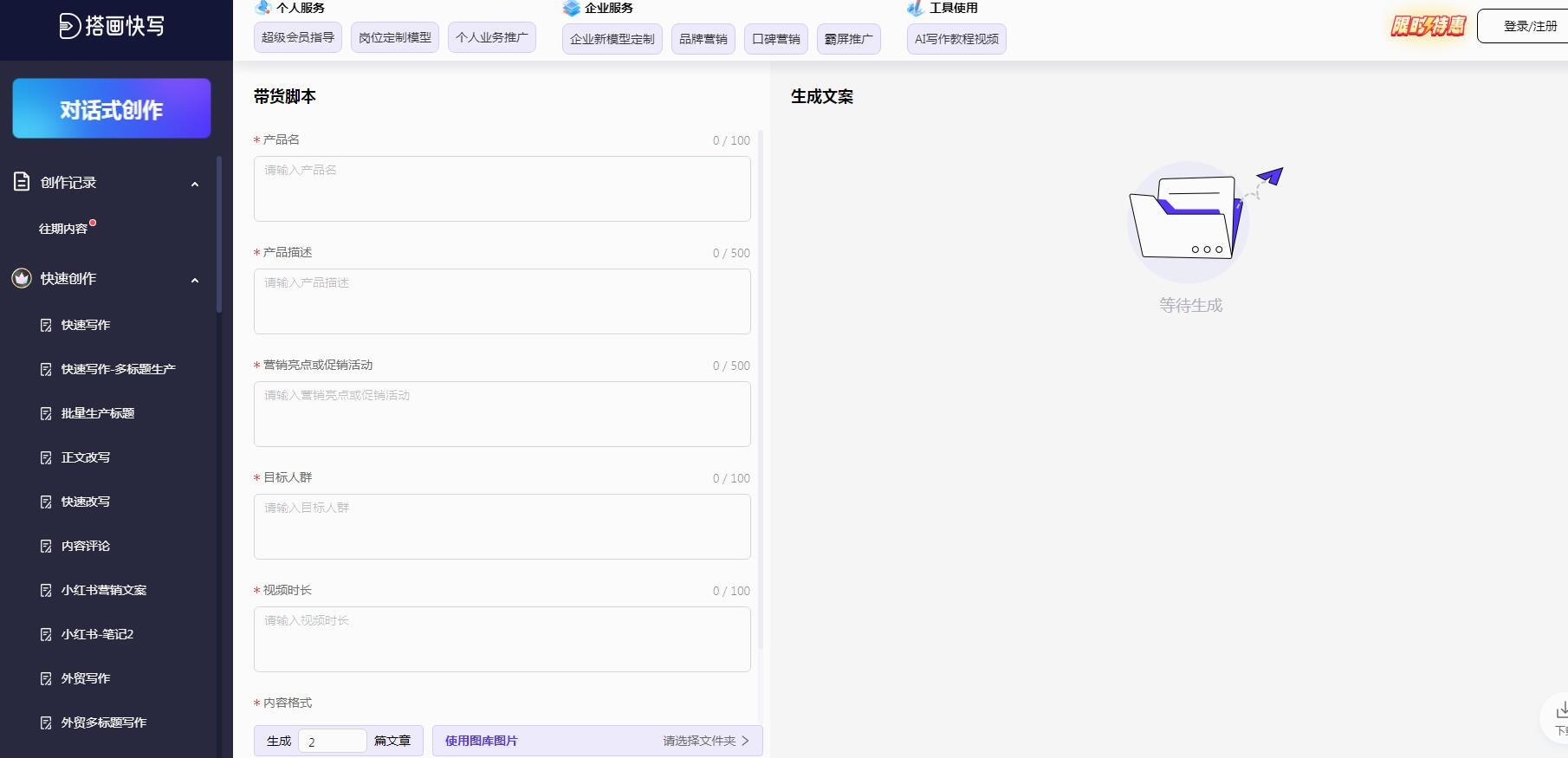The width and height of the screenshot is (1568, 758).
Task: Click the icon beside 外贸写作
Action: coord(46,678)
